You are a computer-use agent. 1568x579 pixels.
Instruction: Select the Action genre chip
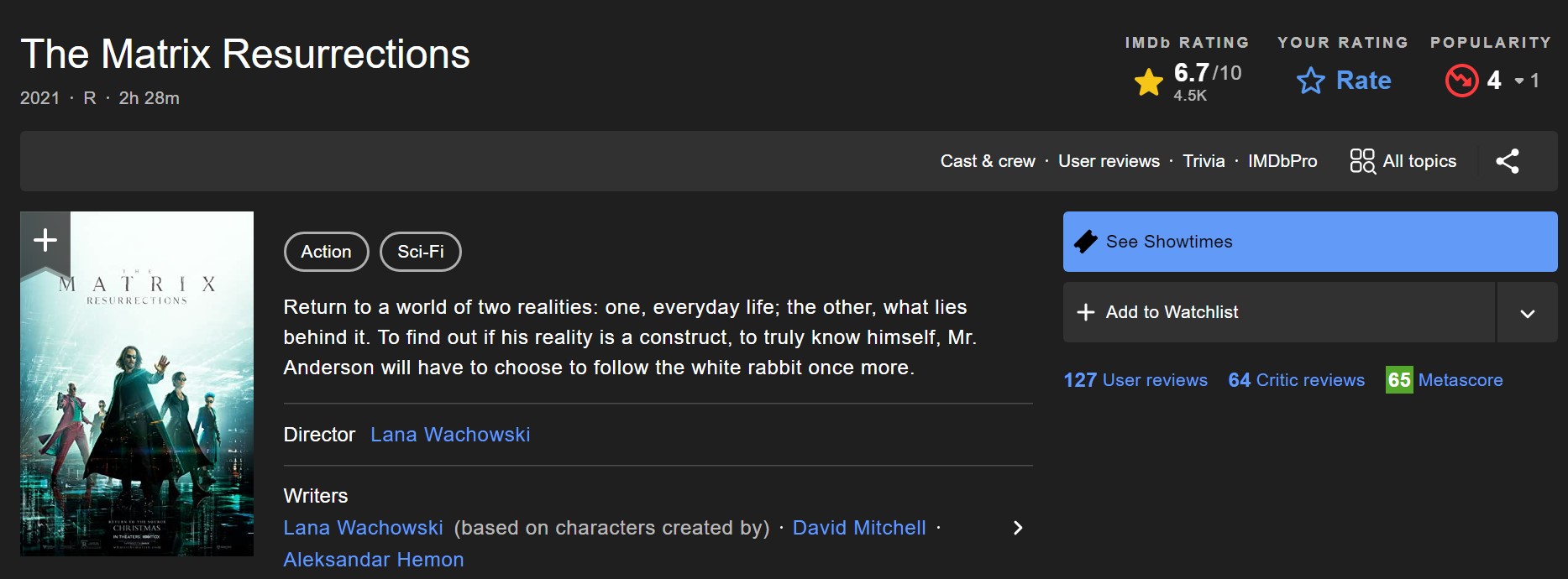[x=326, y=252]
